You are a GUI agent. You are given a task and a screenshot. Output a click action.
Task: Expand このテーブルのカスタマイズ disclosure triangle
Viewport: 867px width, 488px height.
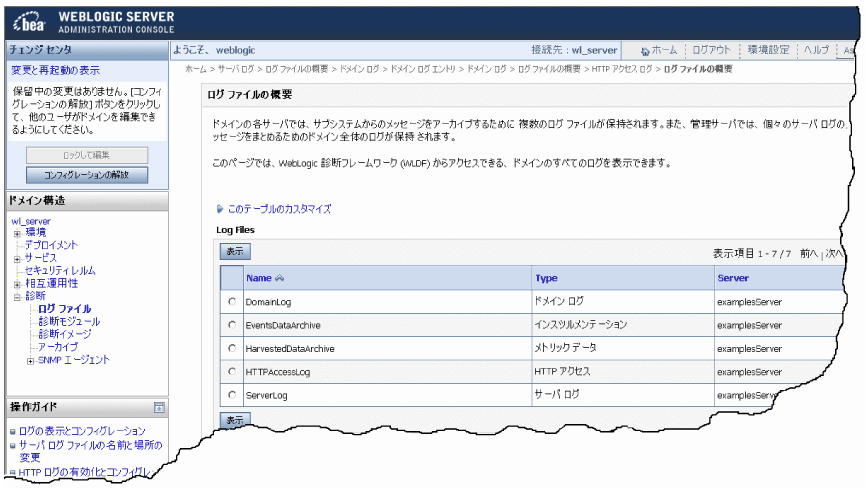coord(220,209)
